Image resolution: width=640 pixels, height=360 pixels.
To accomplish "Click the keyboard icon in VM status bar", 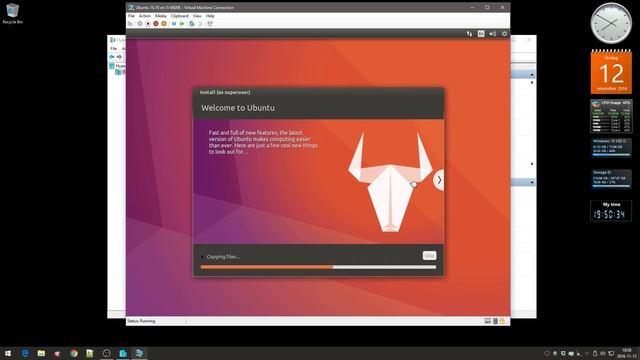I will click(x=487, y=321).
